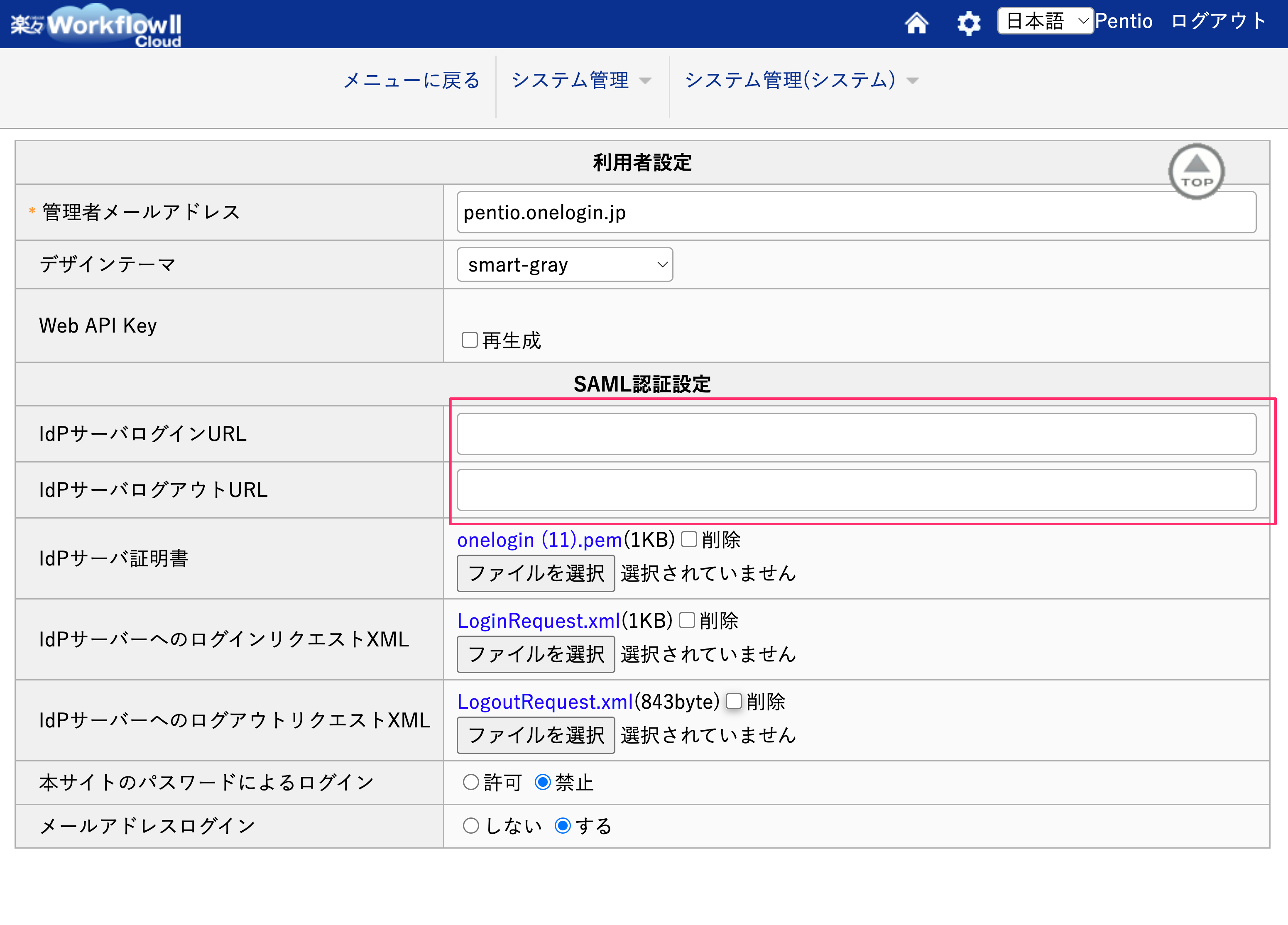Open the LoginRequest.xml file link

tap(539, 621)
